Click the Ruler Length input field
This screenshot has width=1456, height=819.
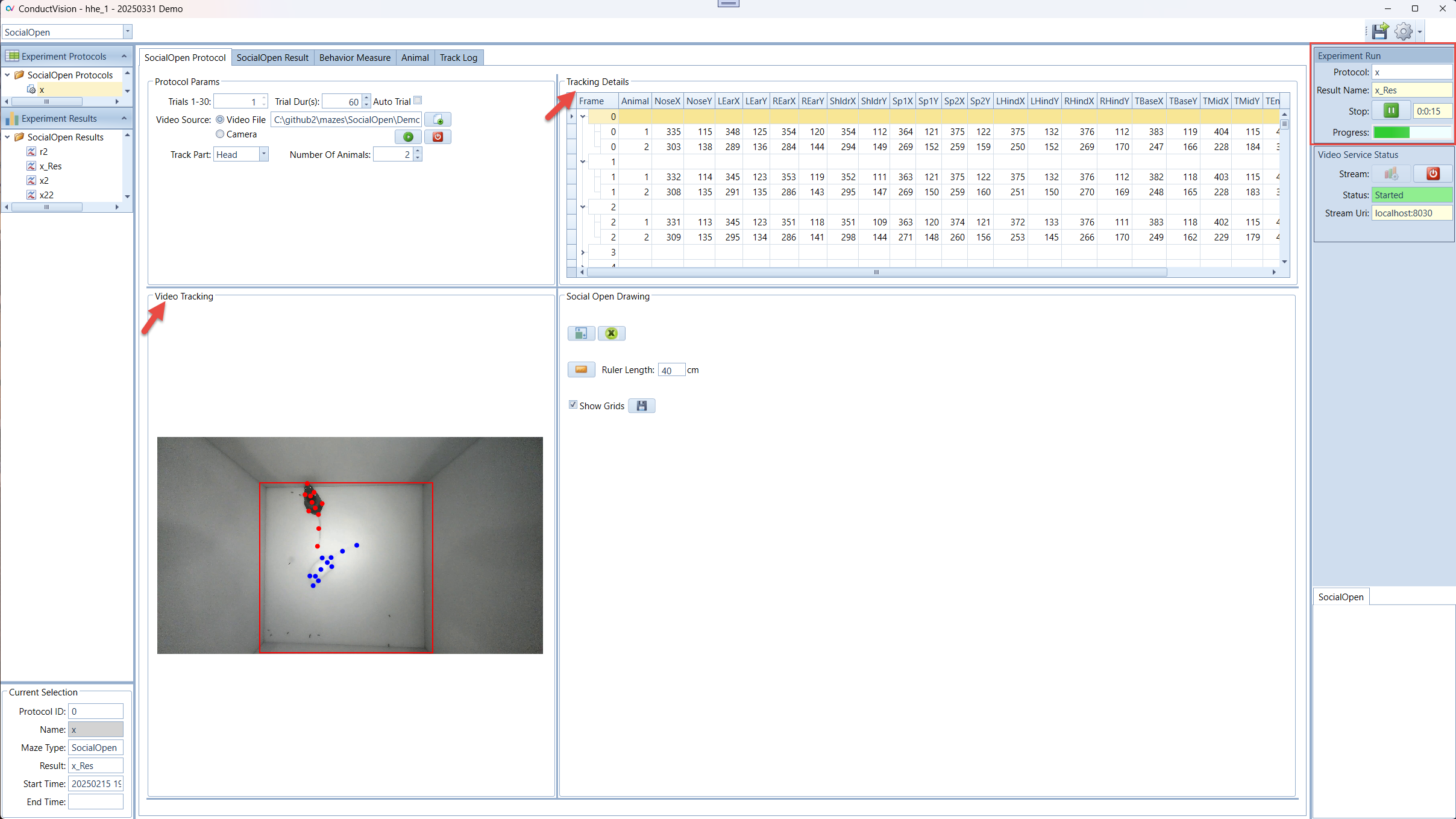671,370
